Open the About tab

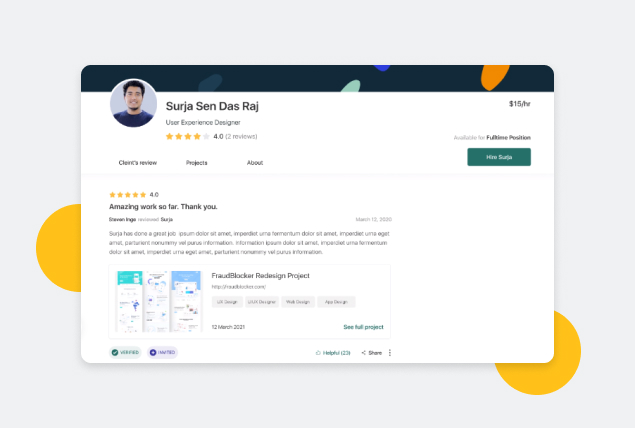(x=255, y=163)
